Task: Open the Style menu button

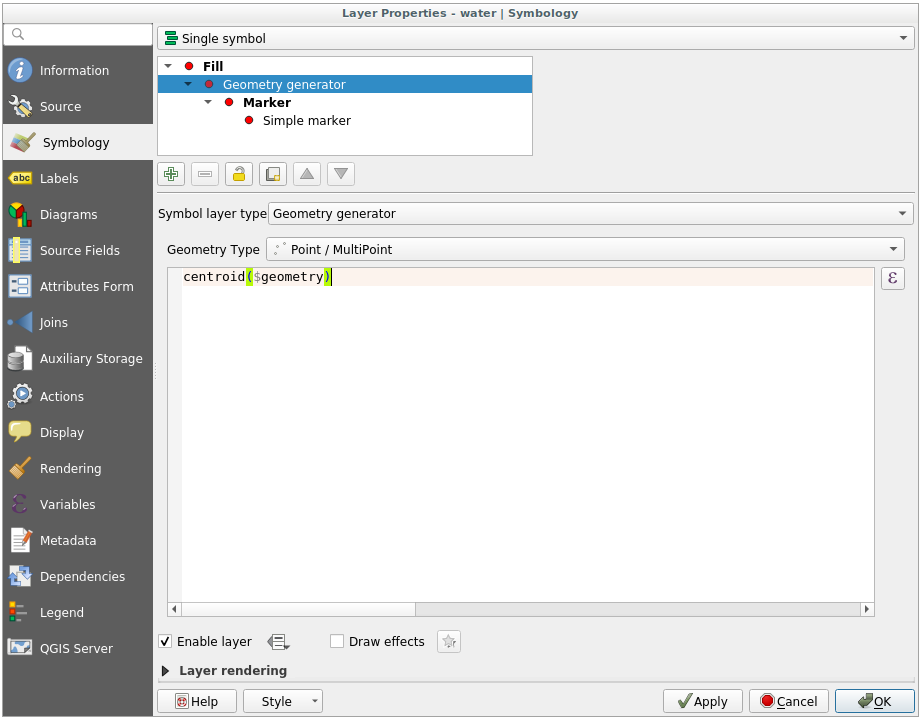Action: (282, 702)
